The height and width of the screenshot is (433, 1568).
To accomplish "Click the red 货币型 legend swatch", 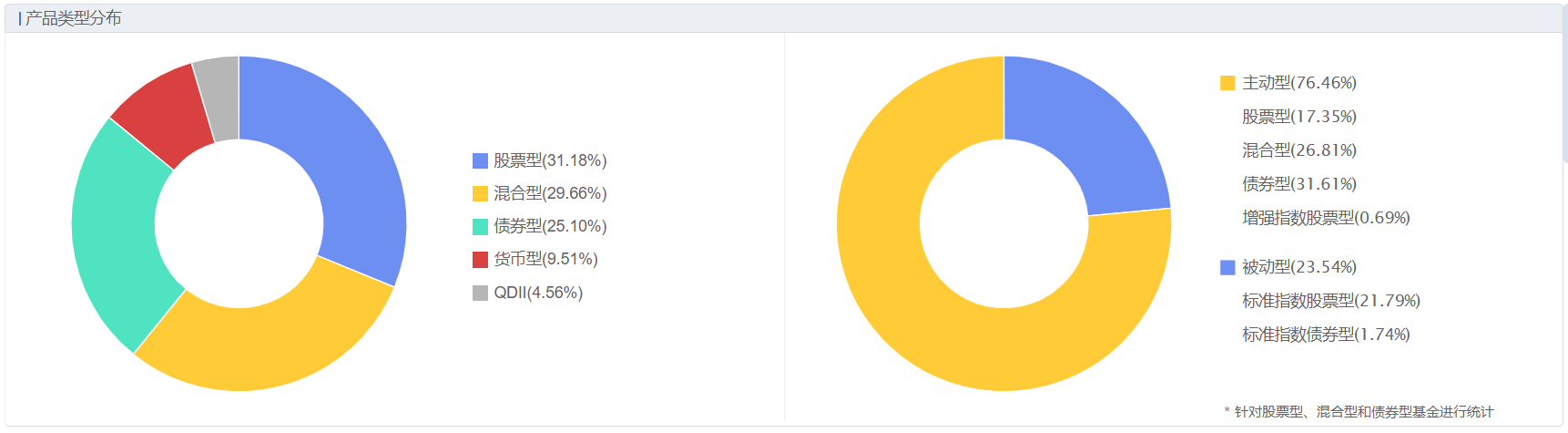I will (x=480, y=260).
